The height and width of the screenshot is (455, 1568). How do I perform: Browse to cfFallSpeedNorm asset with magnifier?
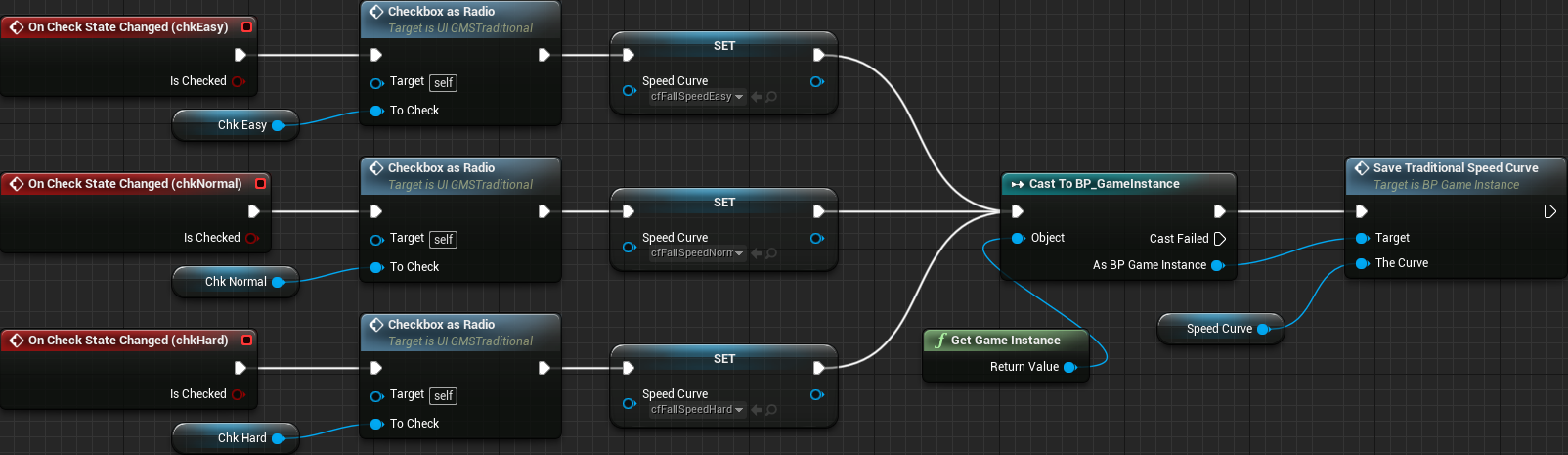tap(771, 253)
